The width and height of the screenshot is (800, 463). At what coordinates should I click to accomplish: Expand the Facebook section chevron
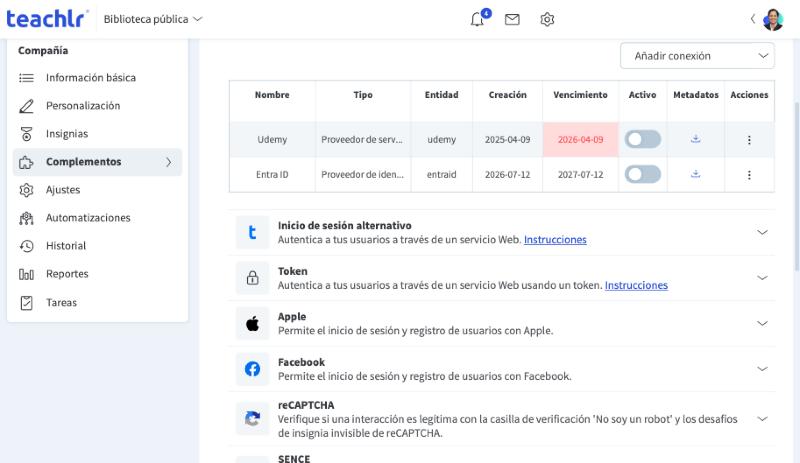[762, 369]
